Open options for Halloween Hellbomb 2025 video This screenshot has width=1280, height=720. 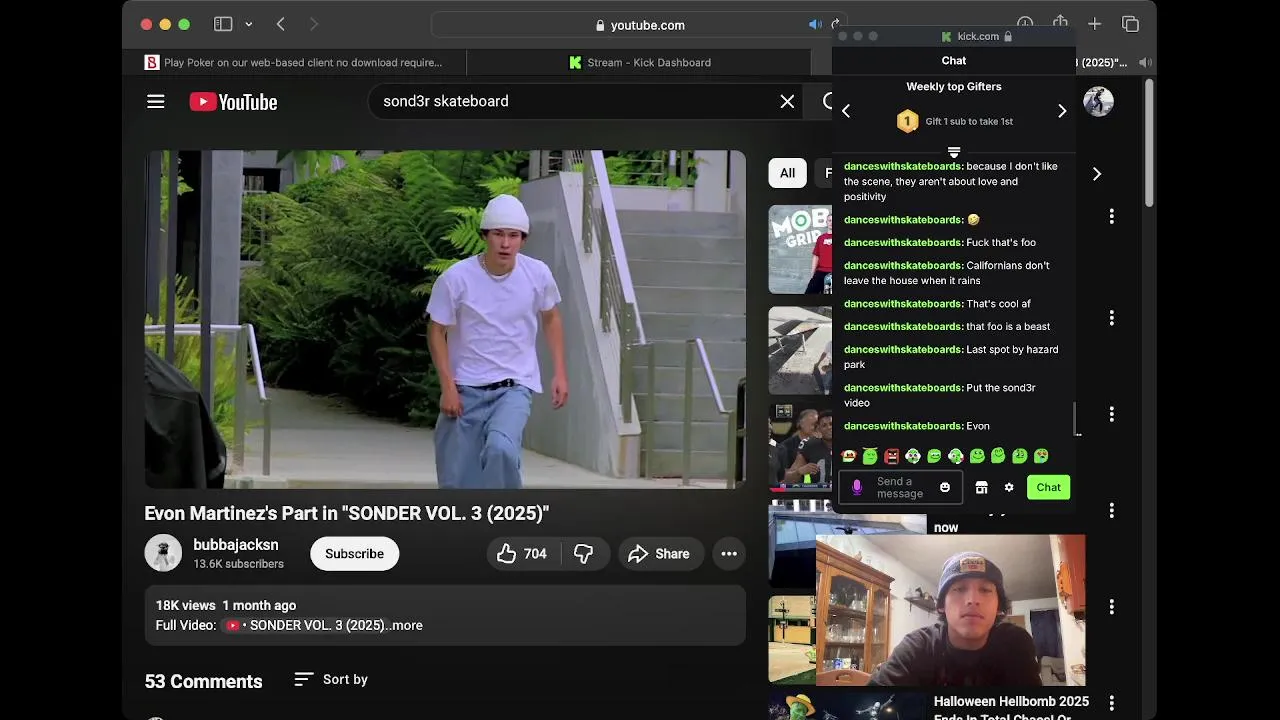tap(1111, 704)
